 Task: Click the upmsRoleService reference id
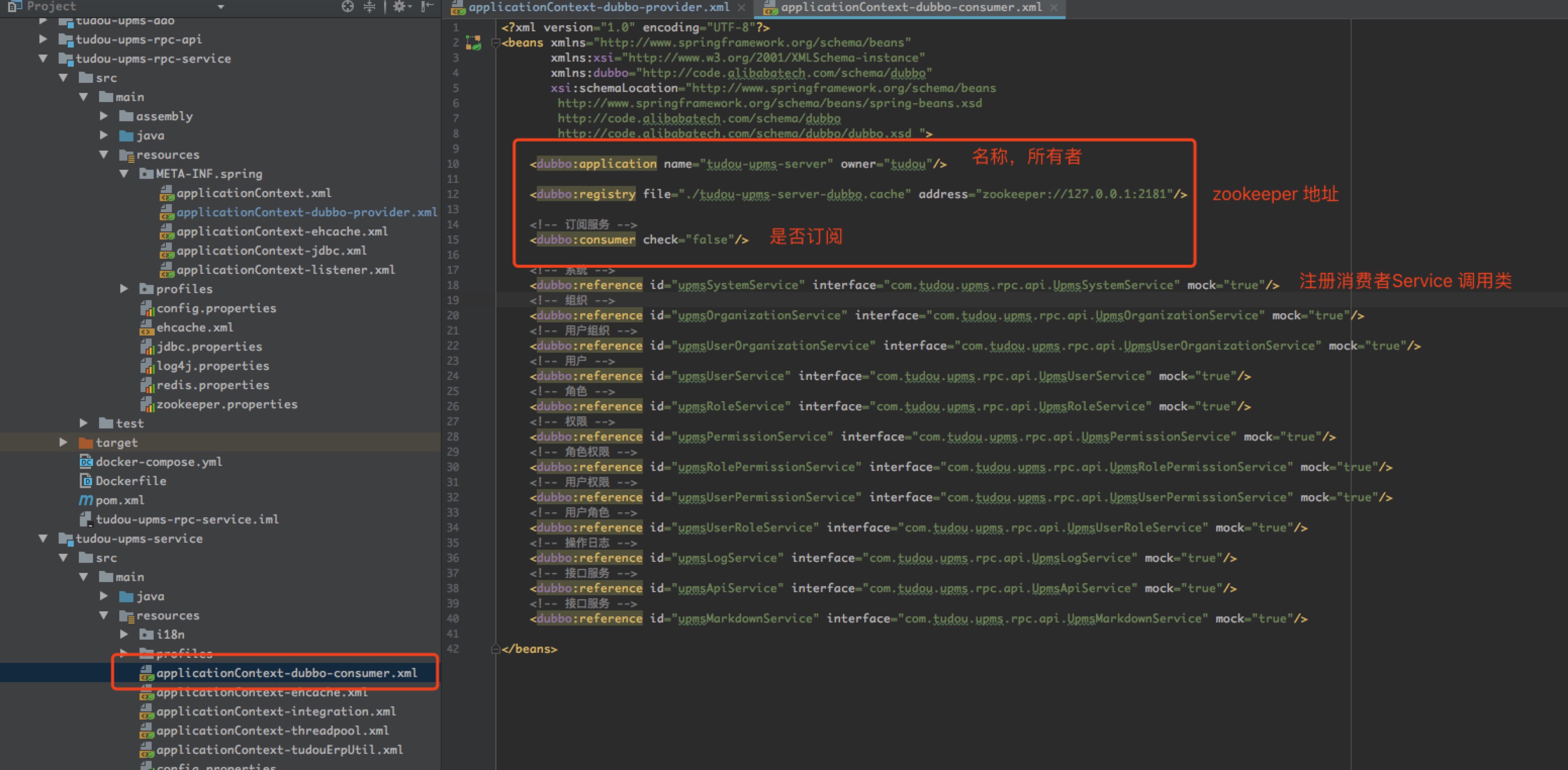pos(731,406)
